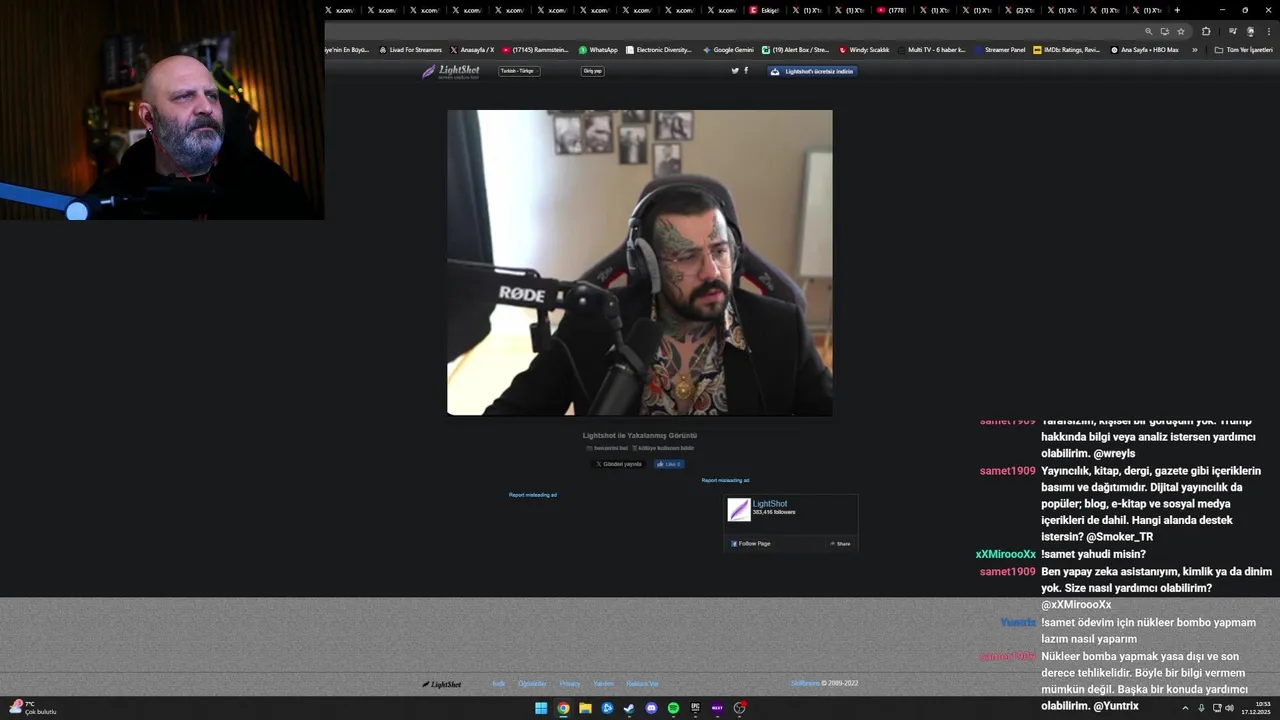1280x720 pixels.
Task: Switch to the (1778) YouTube browser tab
Action: click(x=892, y=10)
